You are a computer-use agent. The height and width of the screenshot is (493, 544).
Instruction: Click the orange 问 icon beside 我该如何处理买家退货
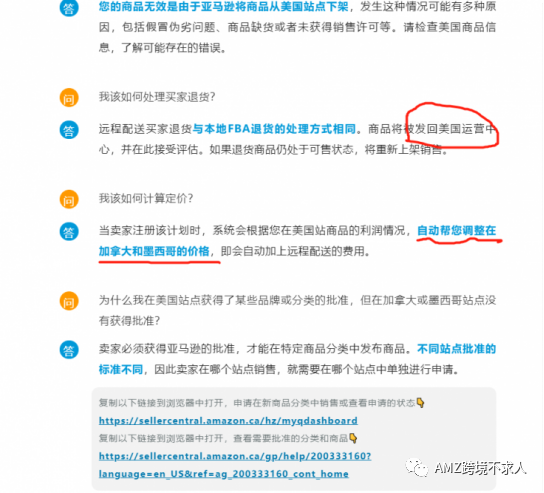pos(69,97)
